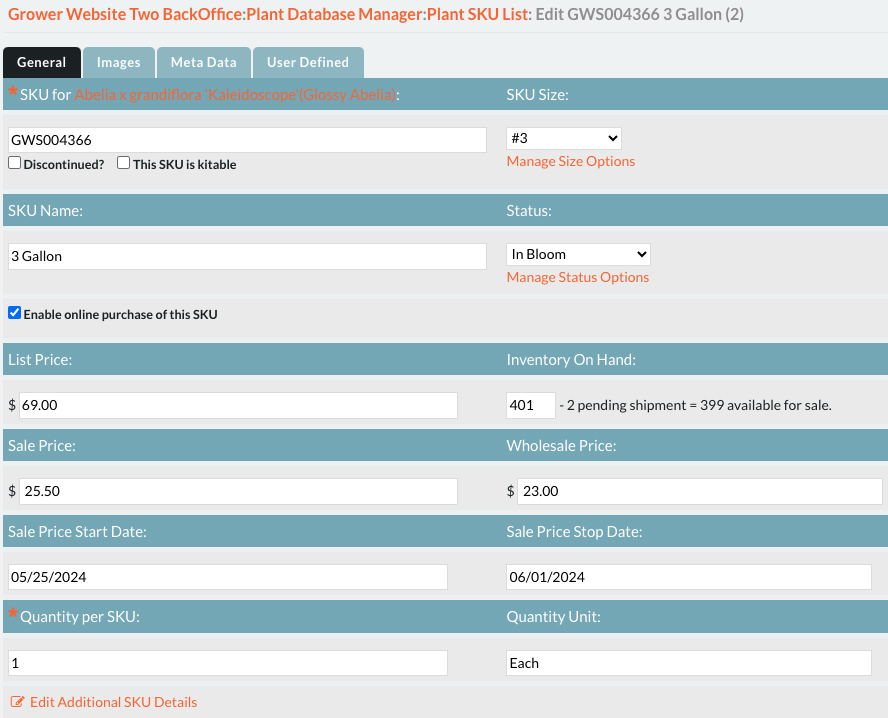Viewport: 888px width, 718px height.
Task: Click the Sale Price Start Date field
Action: 227,577
